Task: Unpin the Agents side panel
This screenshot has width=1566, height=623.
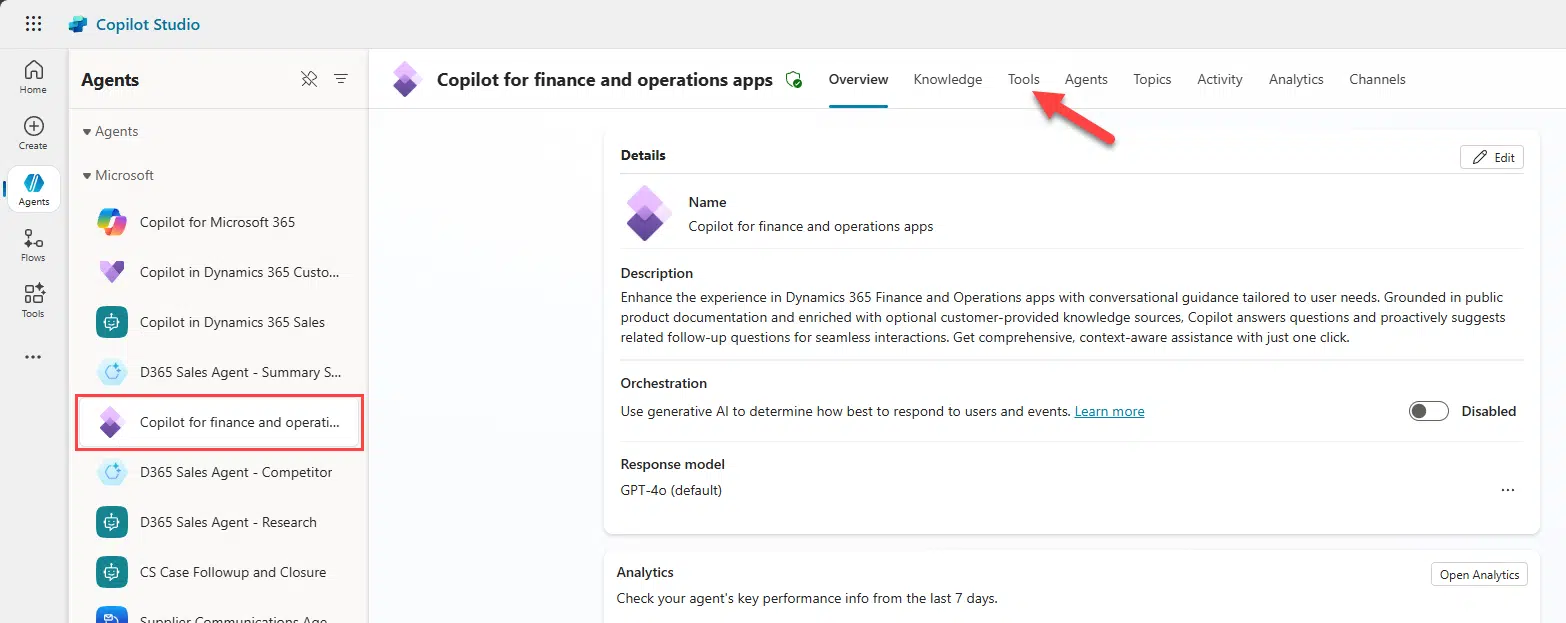Action: (309, 79)
